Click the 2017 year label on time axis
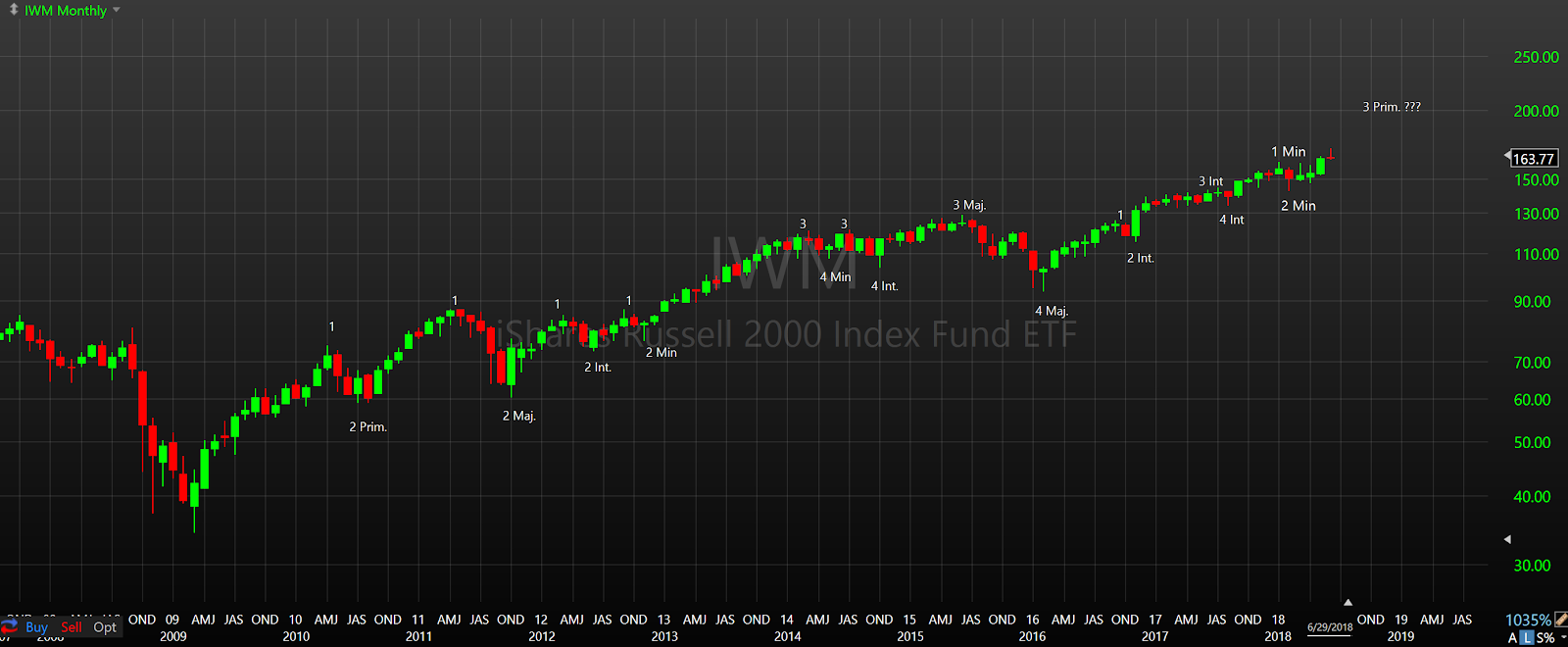The width and height of the screenshot is (1568, 647). pyautogui.click(x=1155, y=637)
